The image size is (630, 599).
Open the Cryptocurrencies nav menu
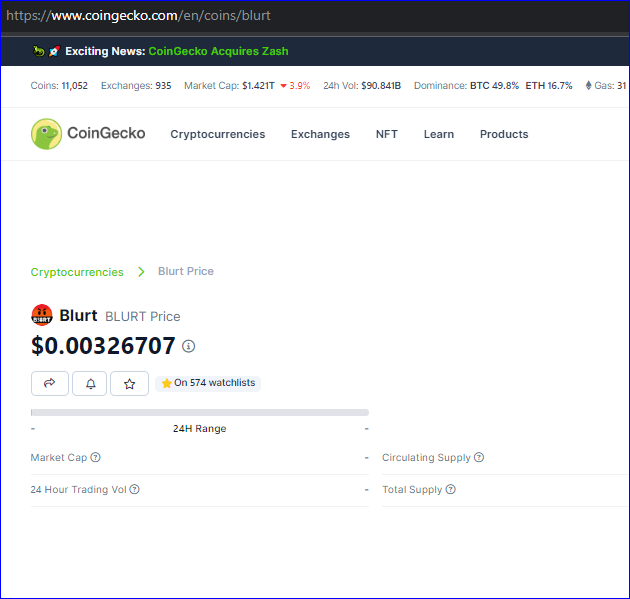pos(218,134)
